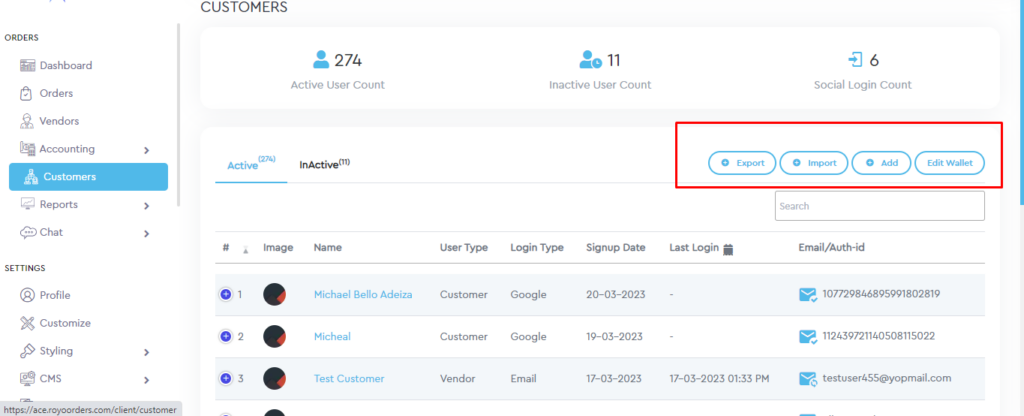This screenshot has height=416, width=1024.
Task: Click the Dashboard icon in sidebar
Action: click(27, 66)
